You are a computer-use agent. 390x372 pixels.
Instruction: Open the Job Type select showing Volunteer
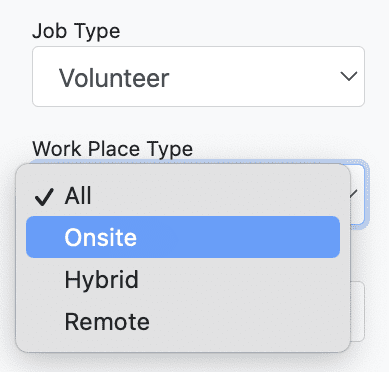[x=198, y=76]
